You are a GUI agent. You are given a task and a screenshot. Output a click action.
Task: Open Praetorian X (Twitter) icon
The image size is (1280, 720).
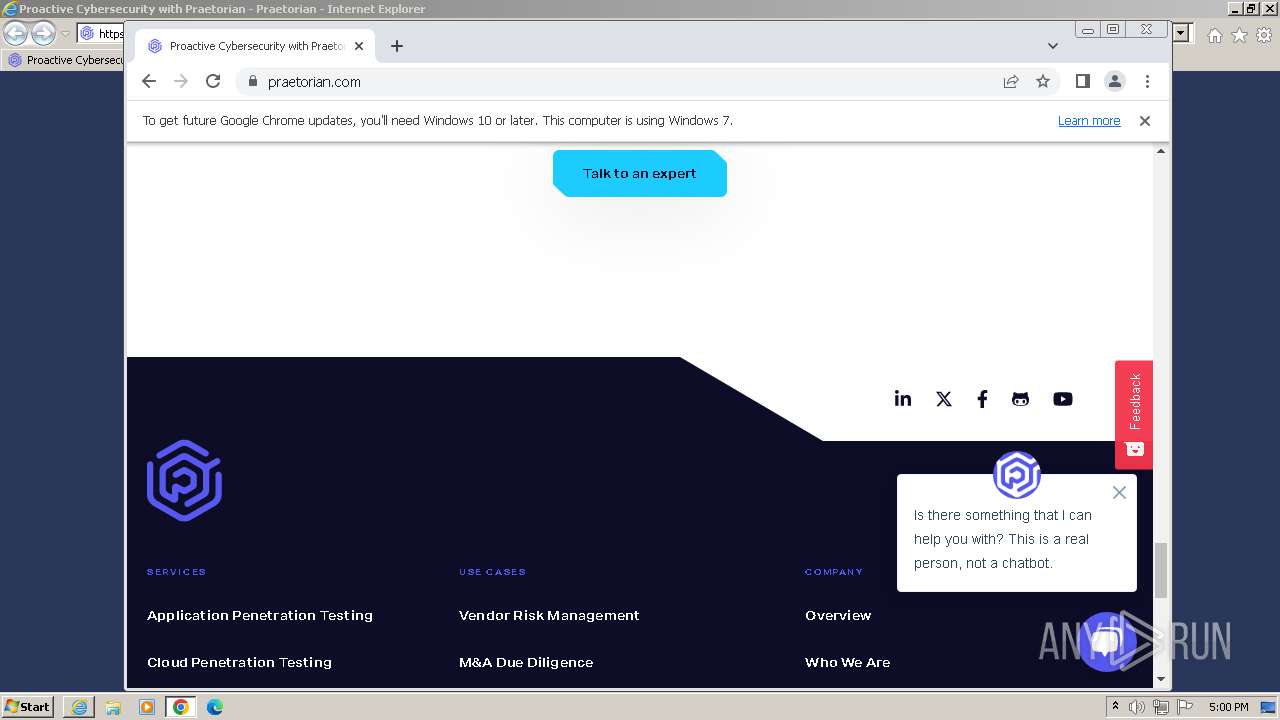pos(943,399)
